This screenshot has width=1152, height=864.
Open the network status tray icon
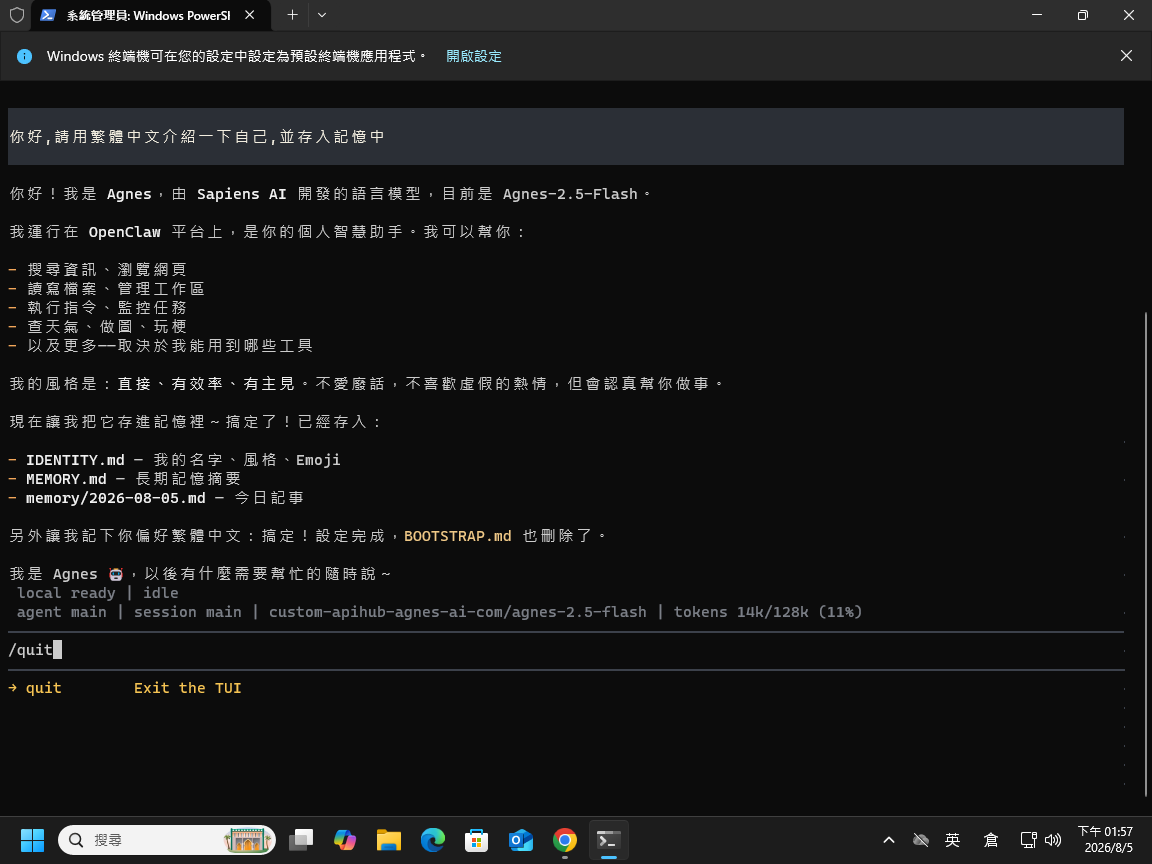(1029, 840)
